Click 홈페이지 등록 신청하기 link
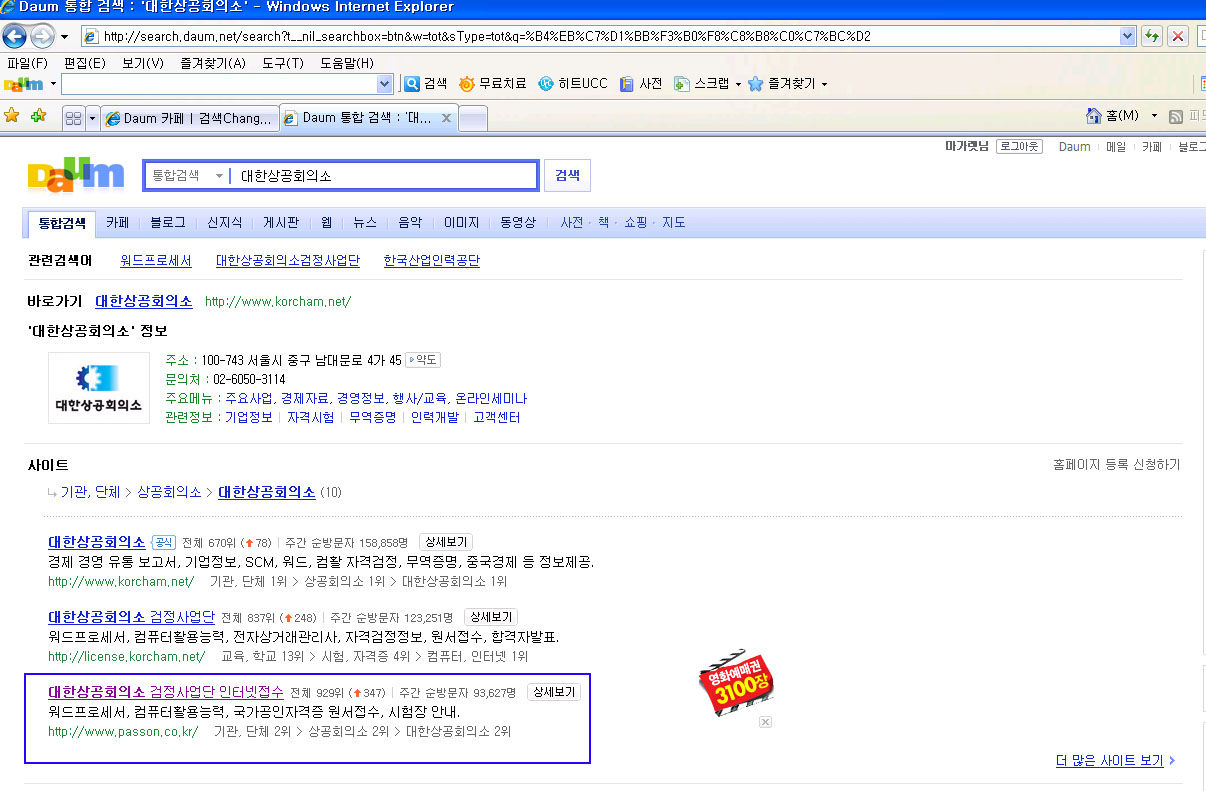Viewport: 1206px width, 791px height. point(1116,465)
